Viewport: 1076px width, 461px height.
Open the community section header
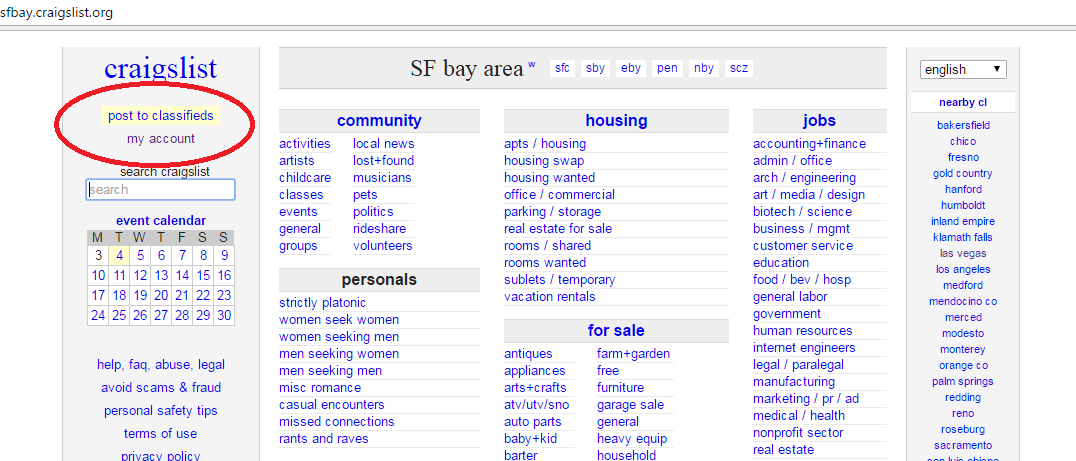(379, 121)
